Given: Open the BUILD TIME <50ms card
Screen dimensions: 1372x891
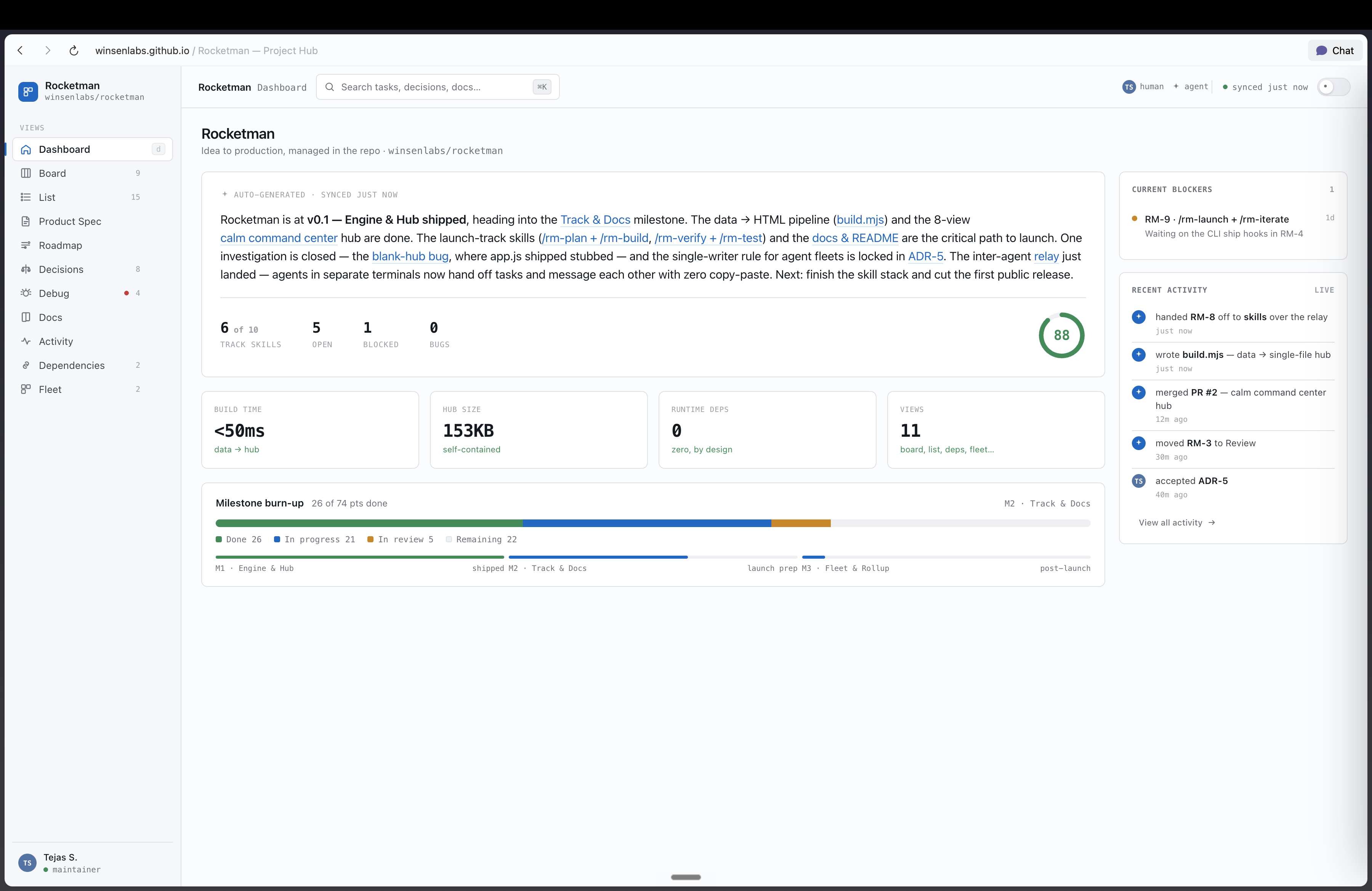Looking at the screenshot, I should [x=310, y=430].
